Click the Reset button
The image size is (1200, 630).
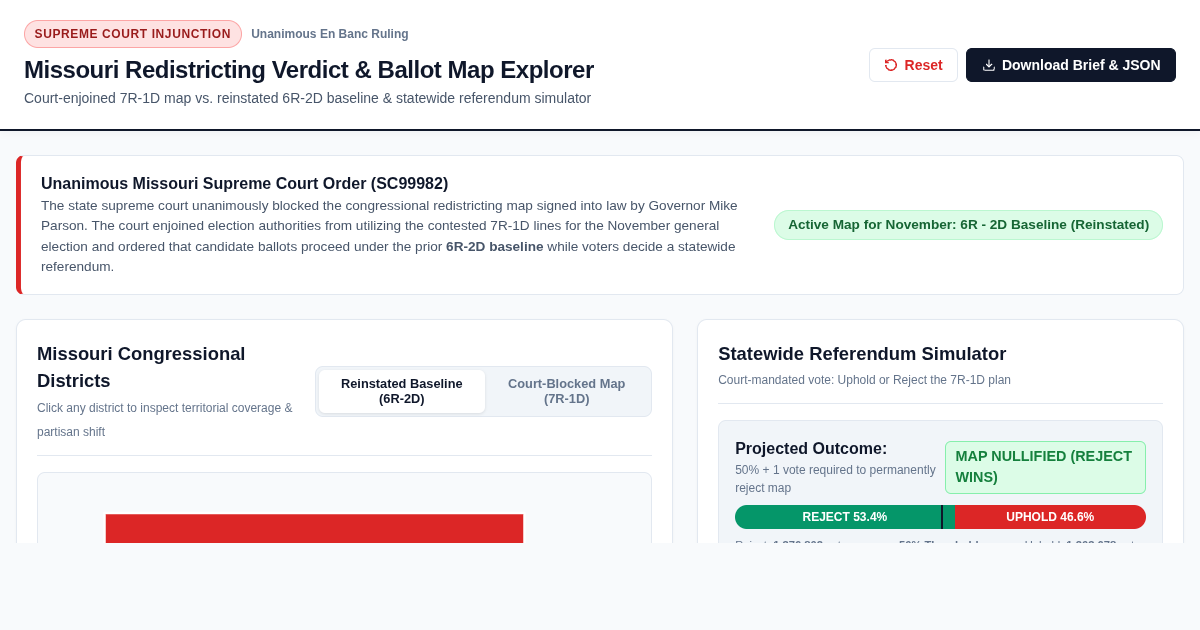click(913, 65)
